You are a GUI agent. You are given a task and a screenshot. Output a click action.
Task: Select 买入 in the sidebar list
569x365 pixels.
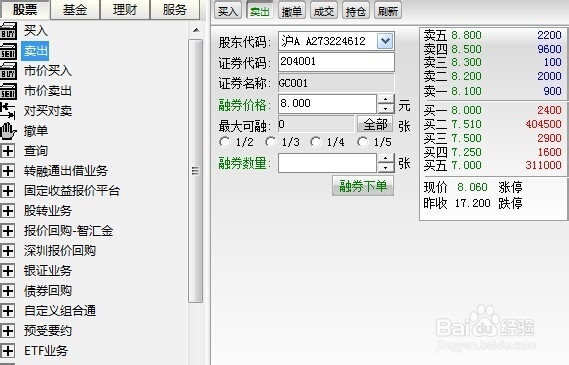[x=36, y=30]
